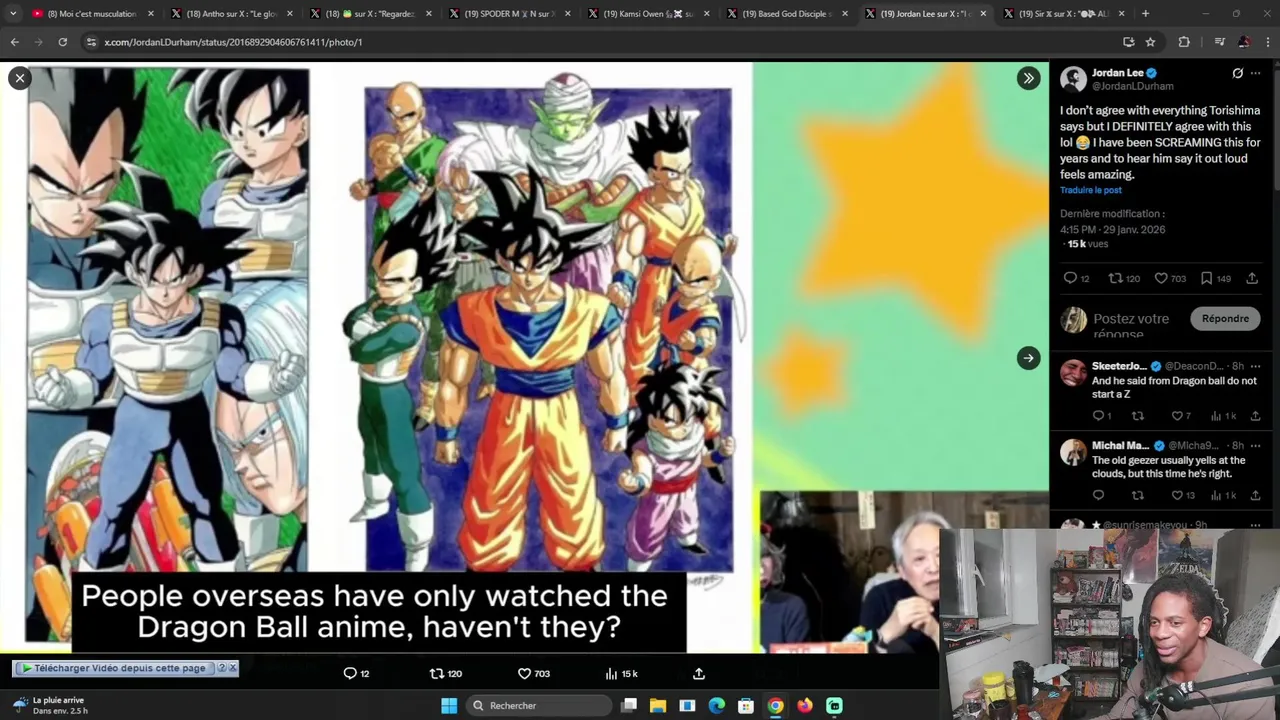Open Jordan Lee profile name link

[1118, 73]
